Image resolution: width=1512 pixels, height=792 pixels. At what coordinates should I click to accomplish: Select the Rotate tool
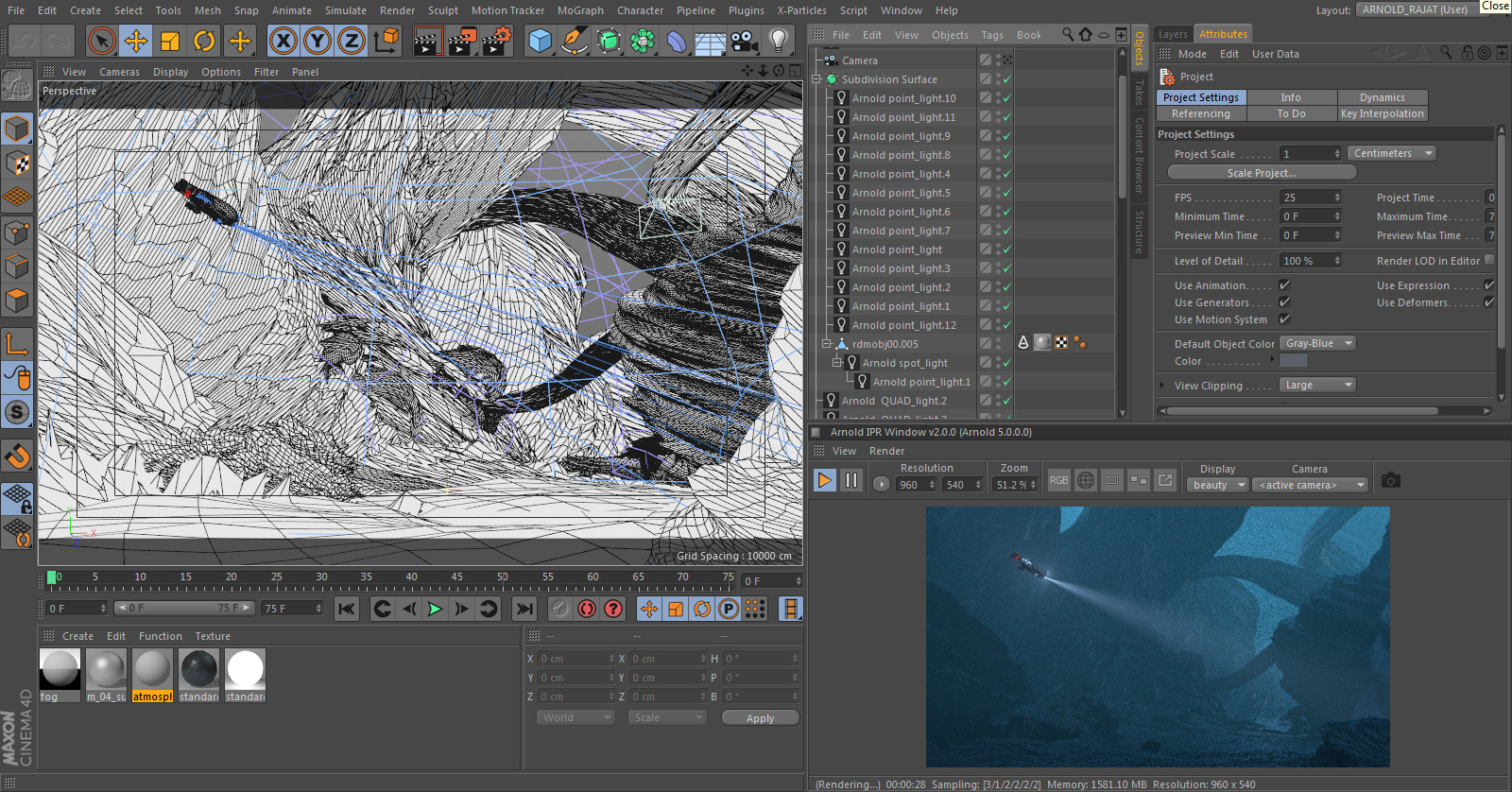pos(204,41)
